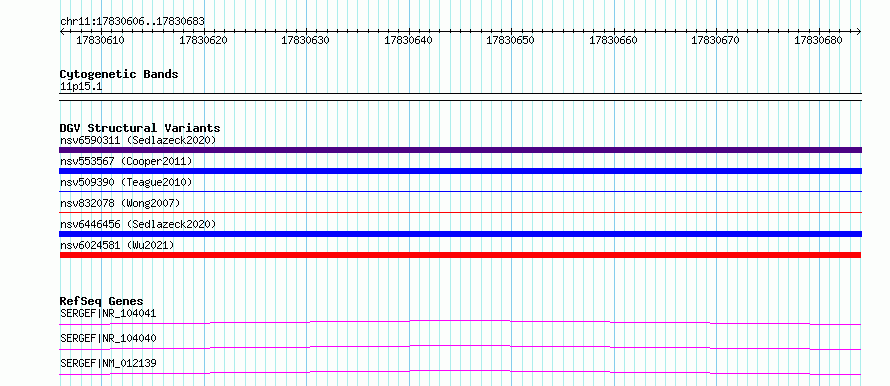The width and height of the screenshot is (890, 386).
Task: Click ruler position 17830610
Action: coord(100,40)
